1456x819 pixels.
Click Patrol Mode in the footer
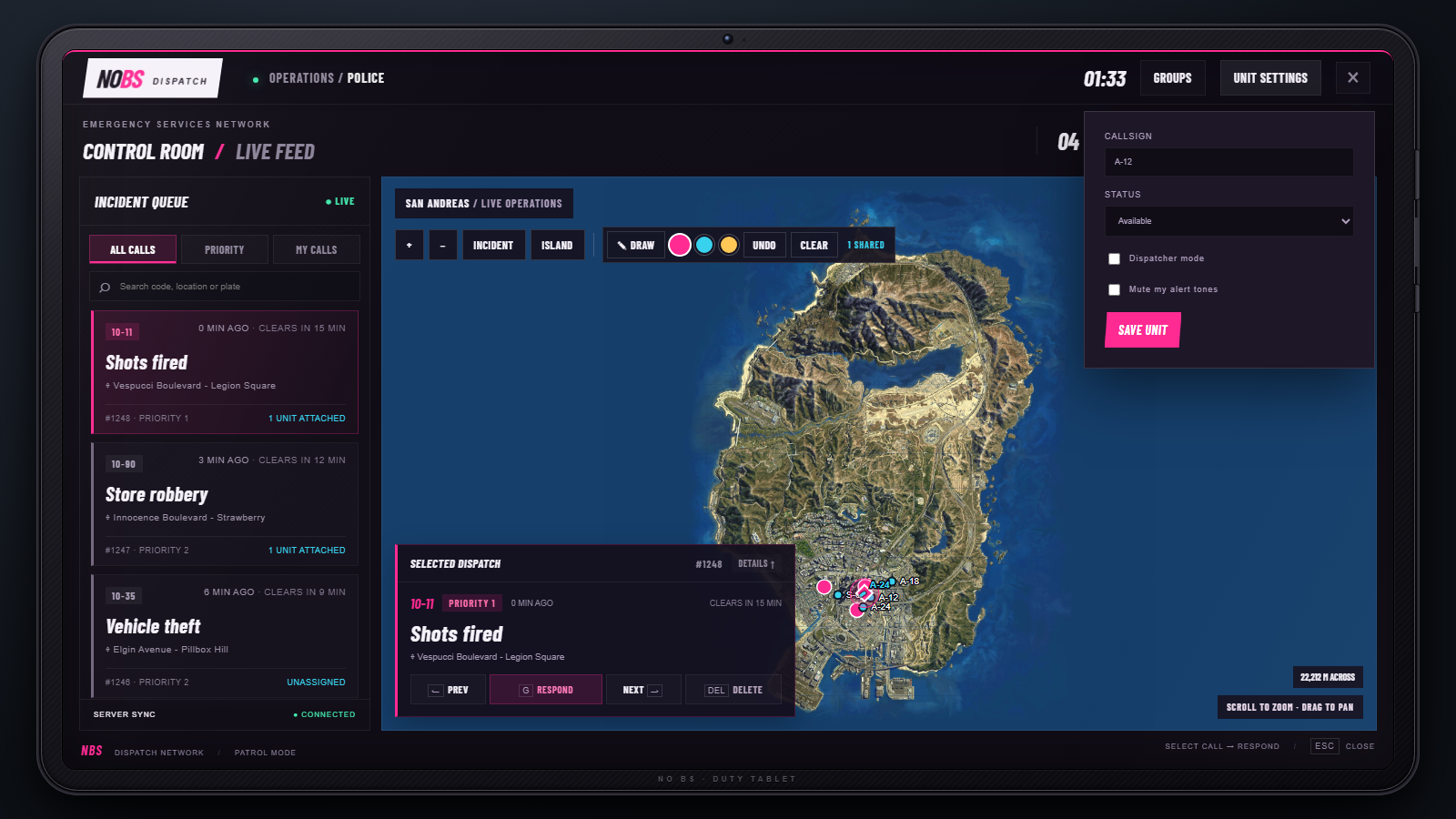[265, 753]
